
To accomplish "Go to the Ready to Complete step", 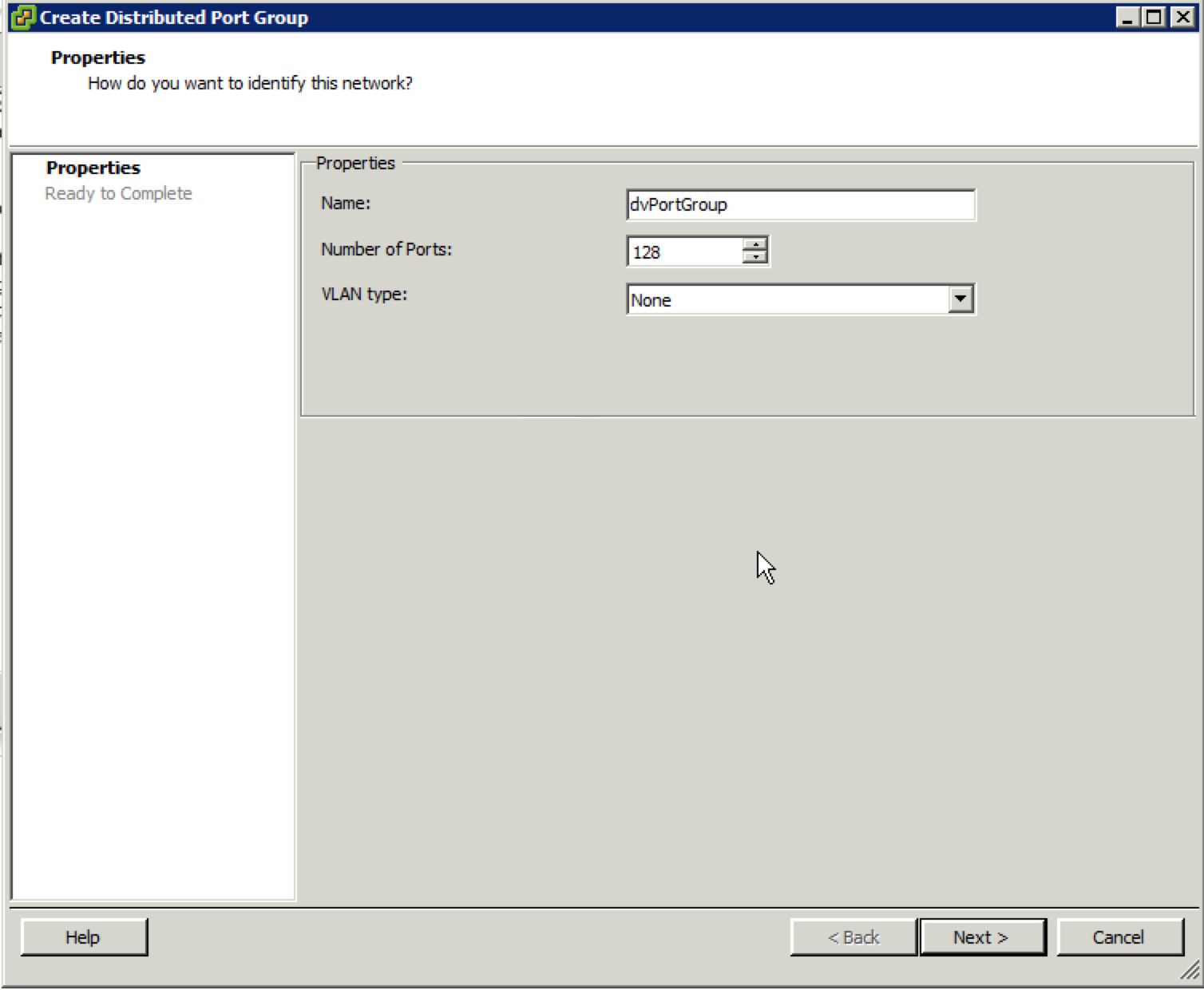I will click(118, 193).
